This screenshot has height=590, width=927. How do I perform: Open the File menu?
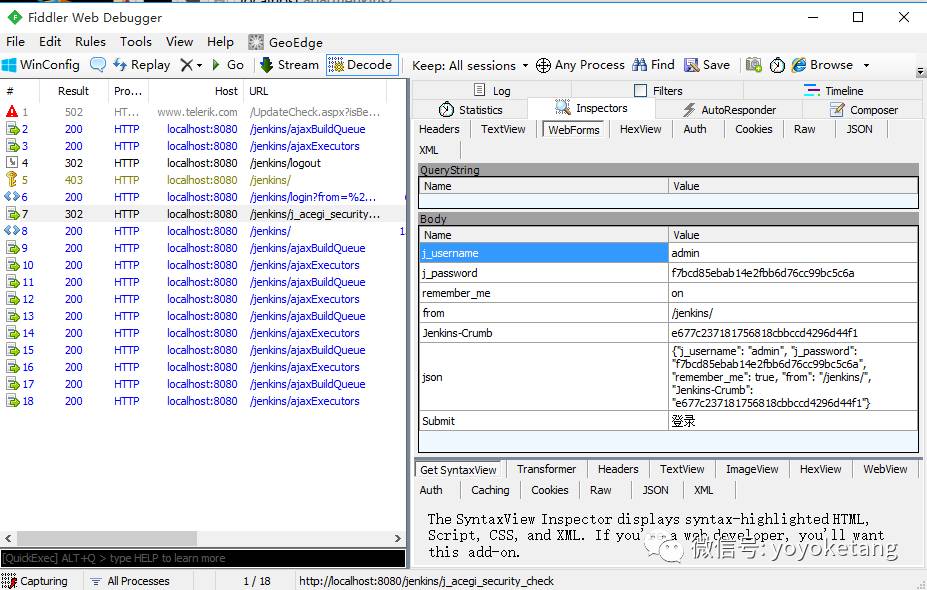coord(15,42)
